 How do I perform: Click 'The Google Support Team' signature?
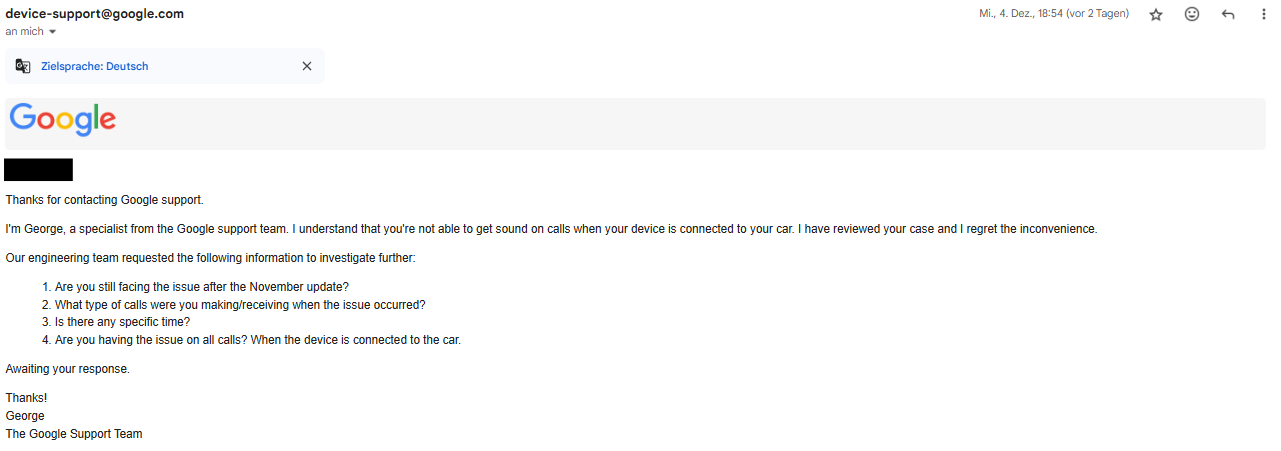click(74, 434)
